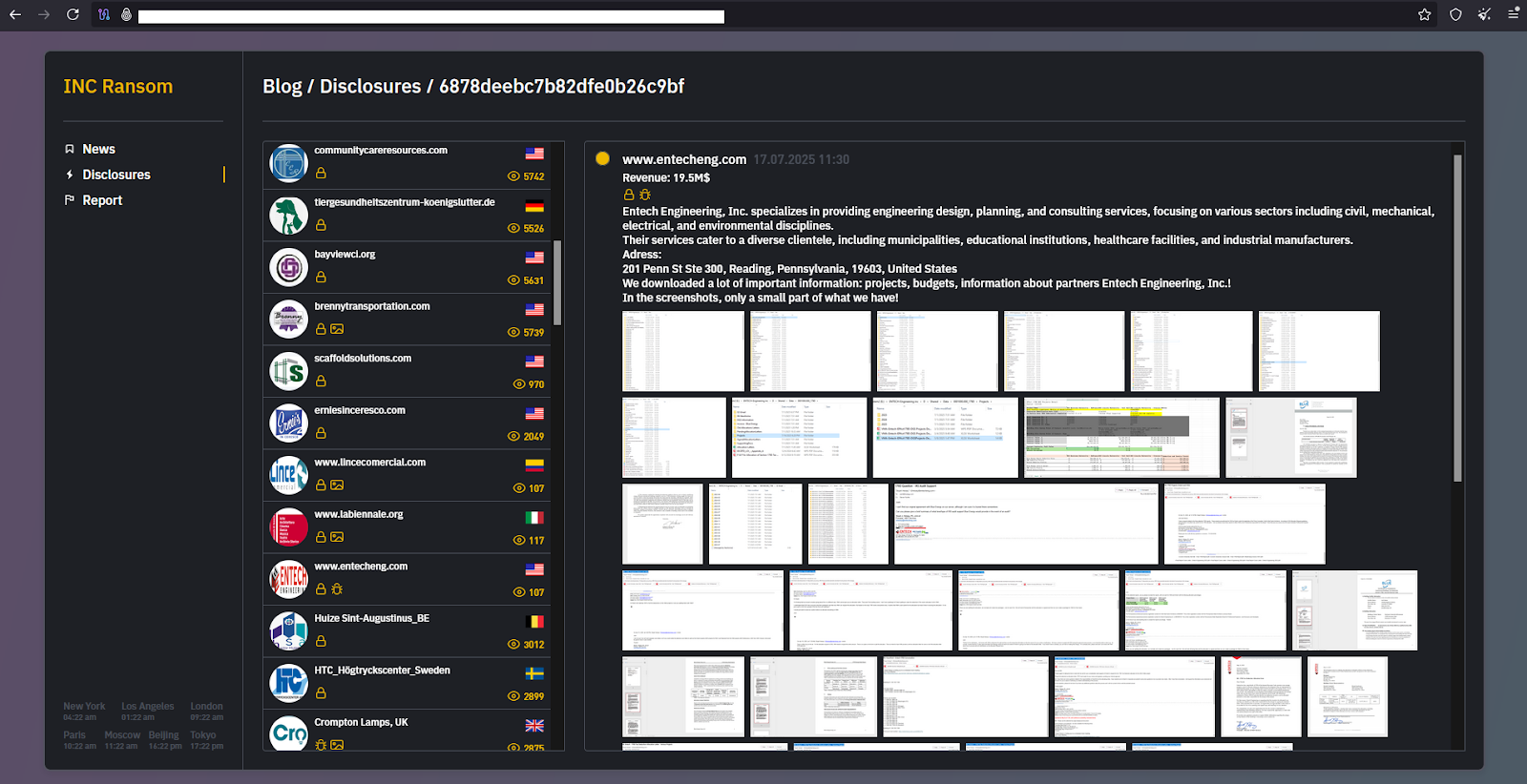Click the address bar field
1527x784 pixels.
click(x=431, y=16)
